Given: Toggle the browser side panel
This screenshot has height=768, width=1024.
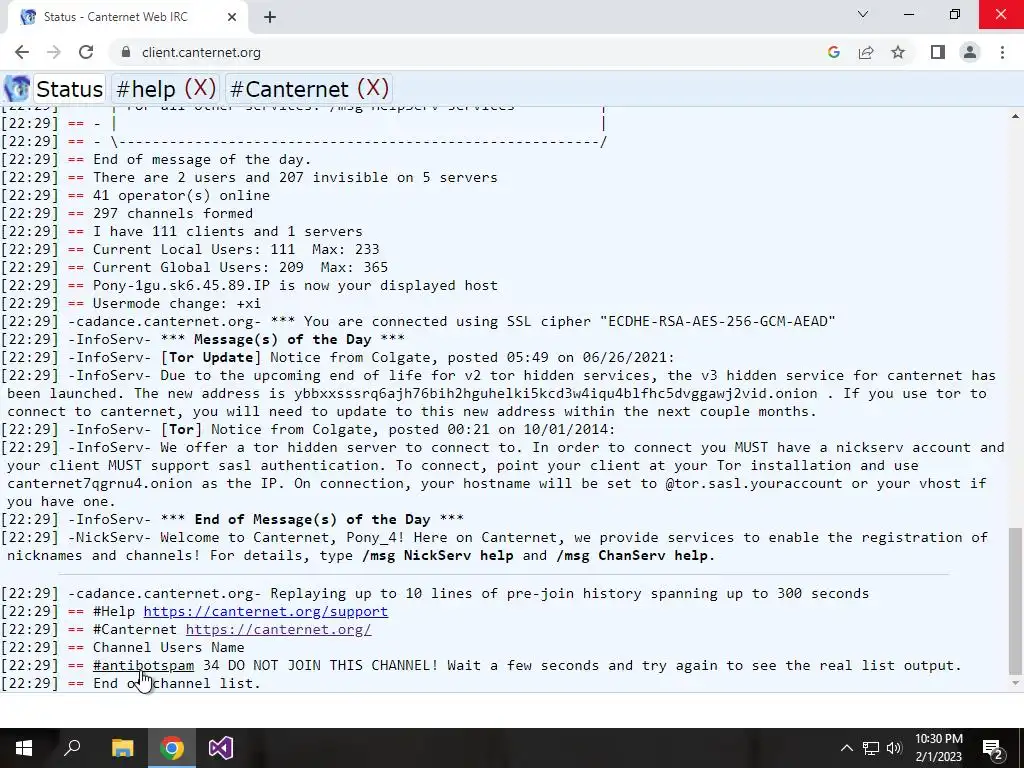Looking at the screenshot, I should click(938, 52).
